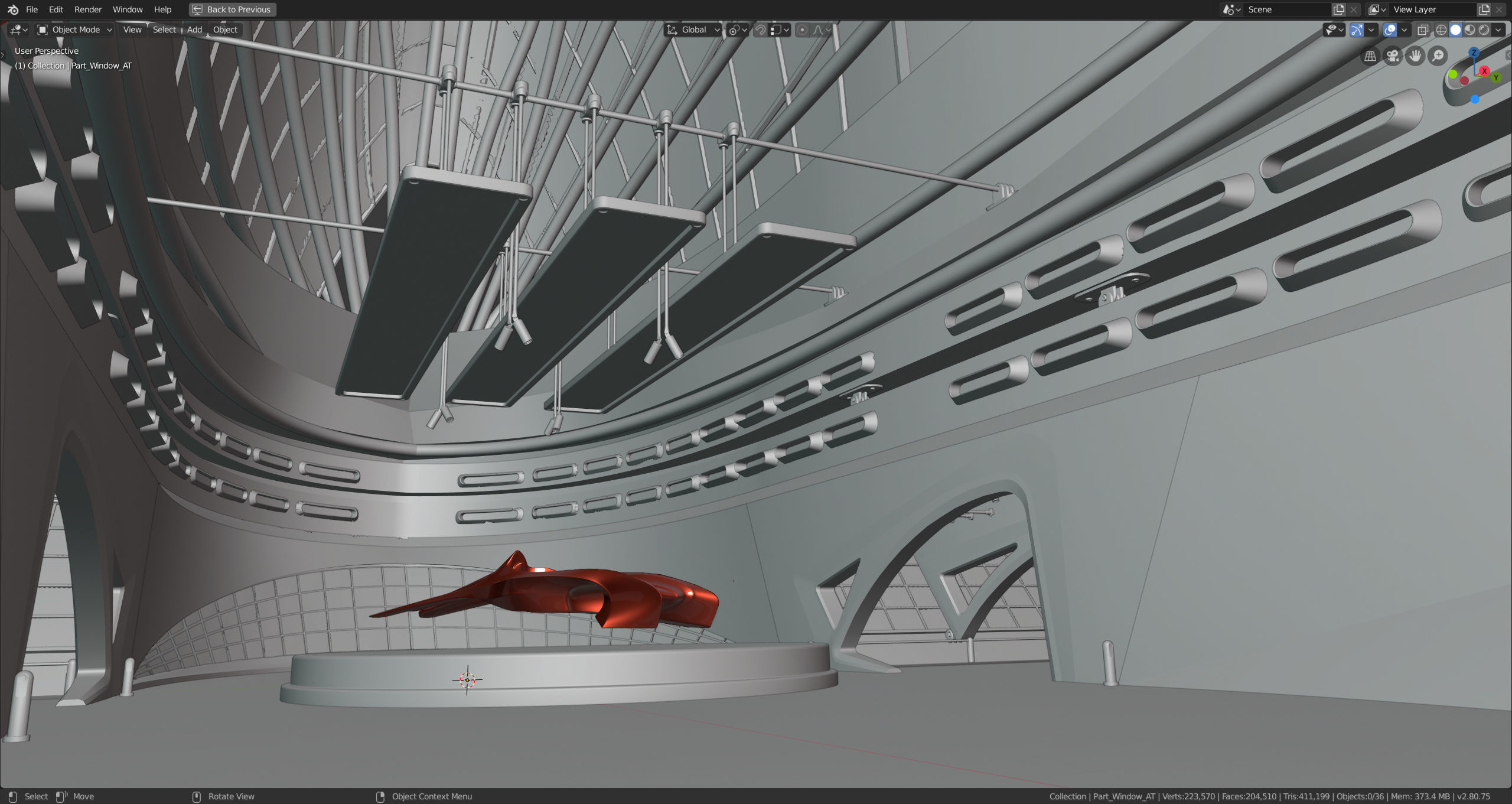This screenshot has height=804, width=1512.
Task: Select rendered viewport shading mode
Action: coord(1484,30)
